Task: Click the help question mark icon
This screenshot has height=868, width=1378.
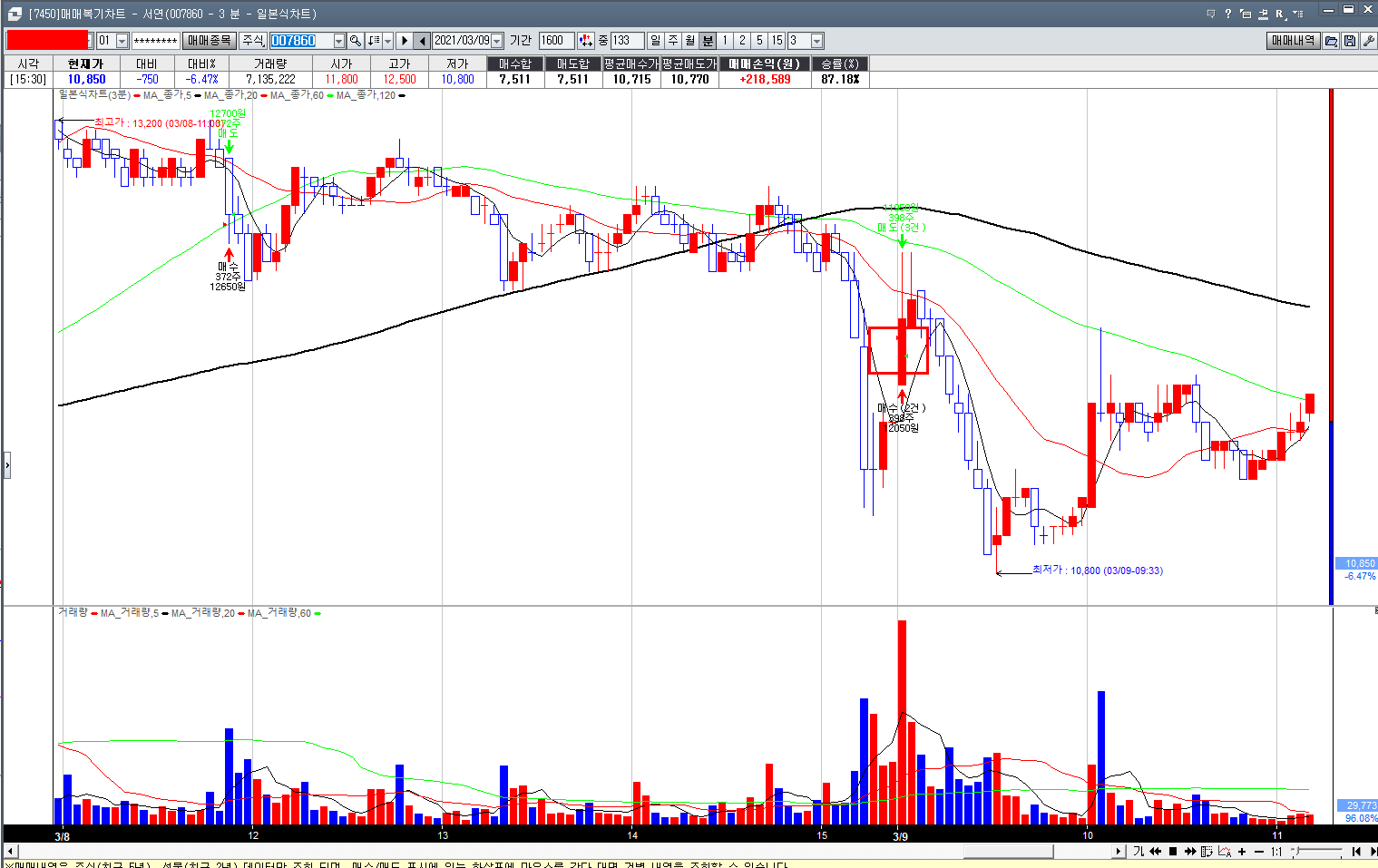Action: [1228, 14]
